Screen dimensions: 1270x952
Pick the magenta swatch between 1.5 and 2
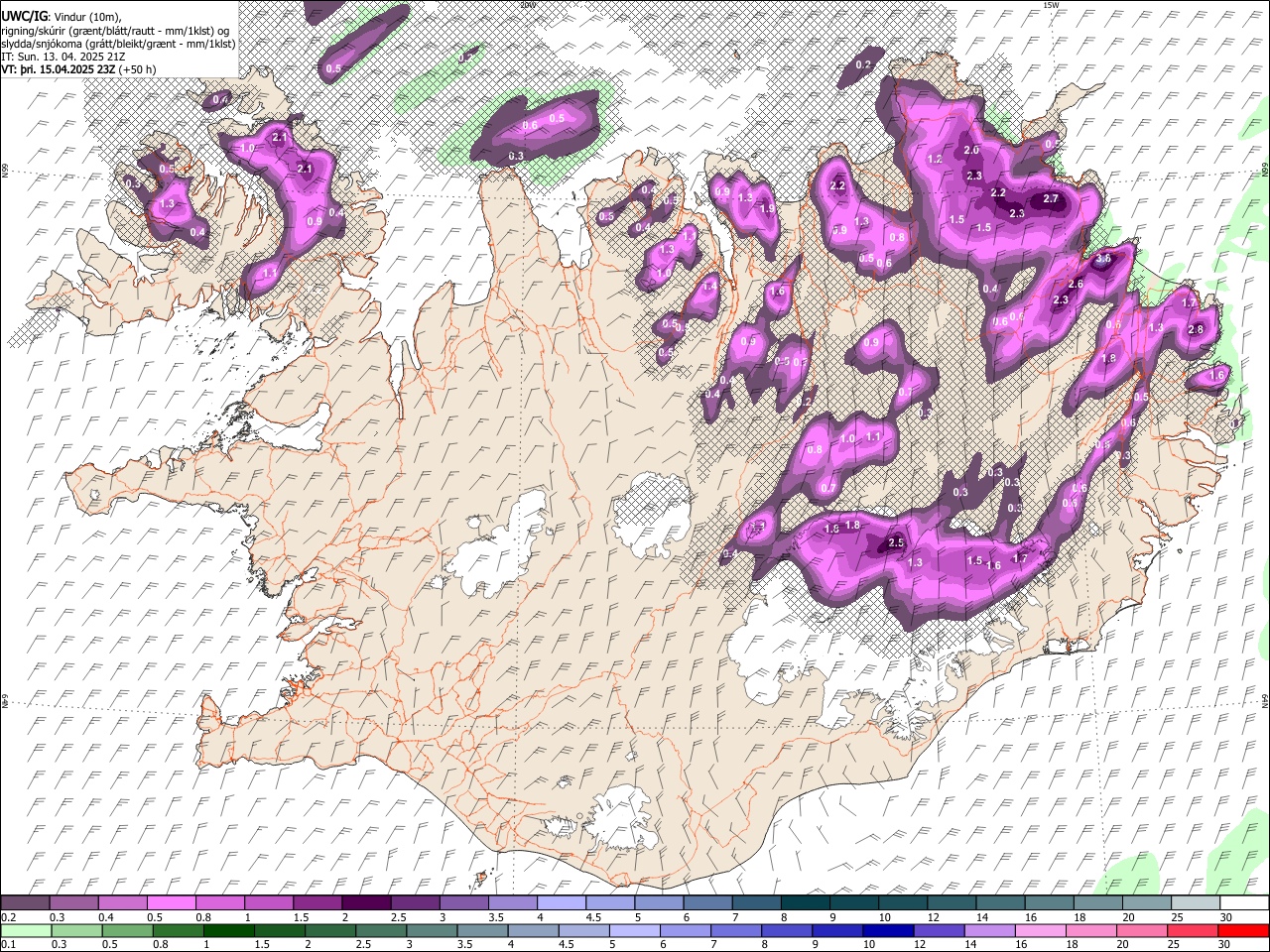click(x=317, y=903)
